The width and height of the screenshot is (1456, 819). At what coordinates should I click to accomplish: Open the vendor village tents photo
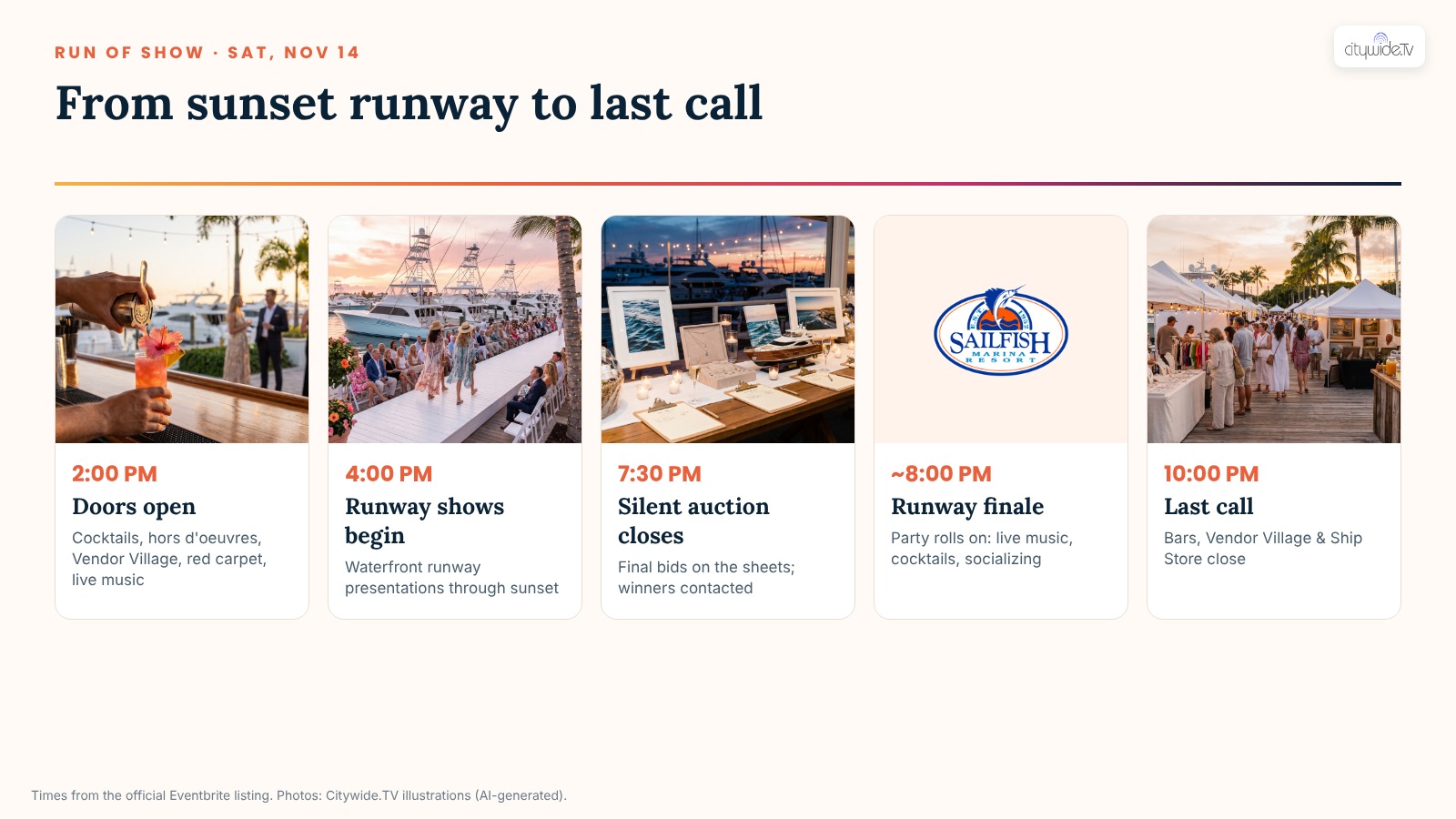1274,329
